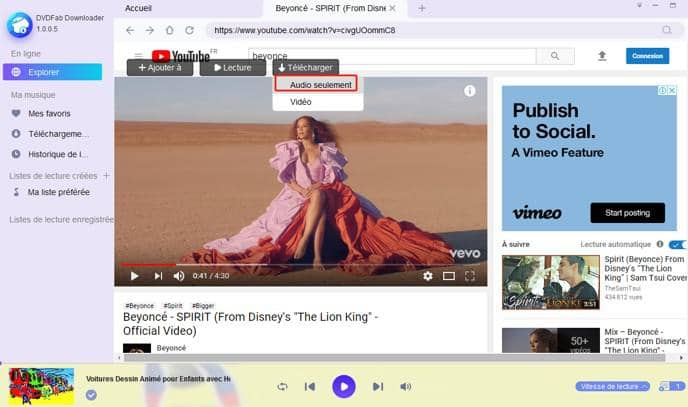Click the YouTube search input box

[x=392, y=56]
